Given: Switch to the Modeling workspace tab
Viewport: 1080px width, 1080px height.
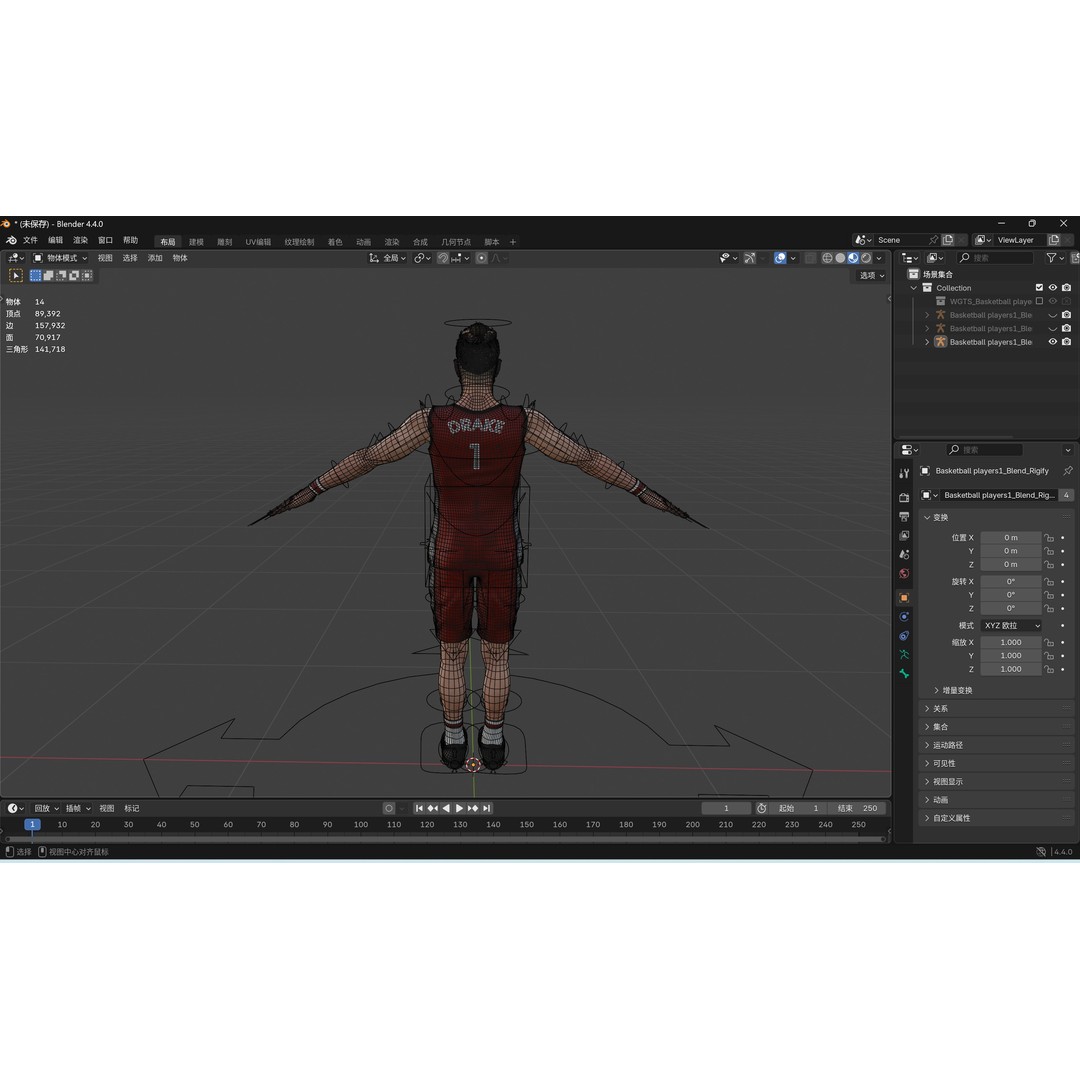Looking at the screenshot, I should tap(196, 242).
